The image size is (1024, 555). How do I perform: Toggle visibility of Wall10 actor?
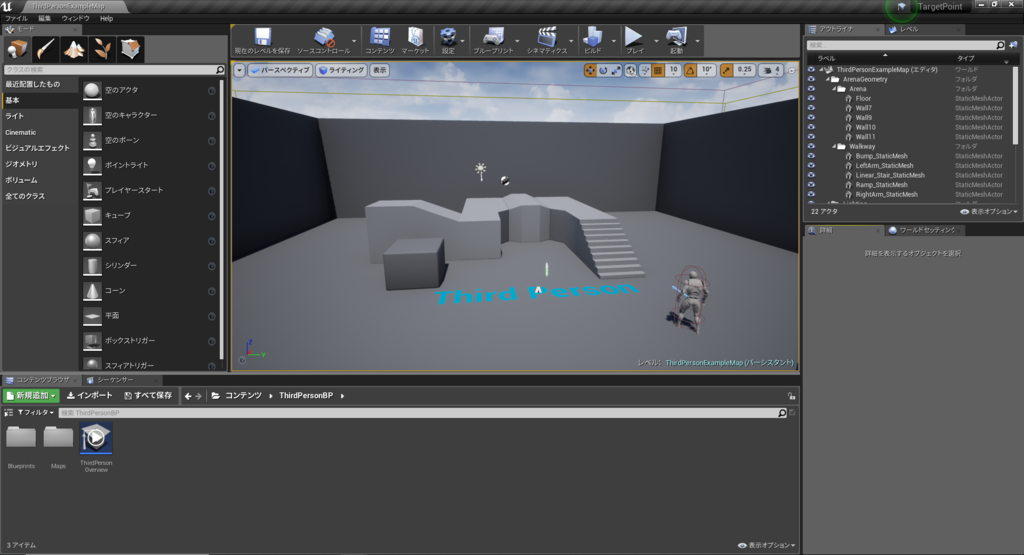coord(811,127)
